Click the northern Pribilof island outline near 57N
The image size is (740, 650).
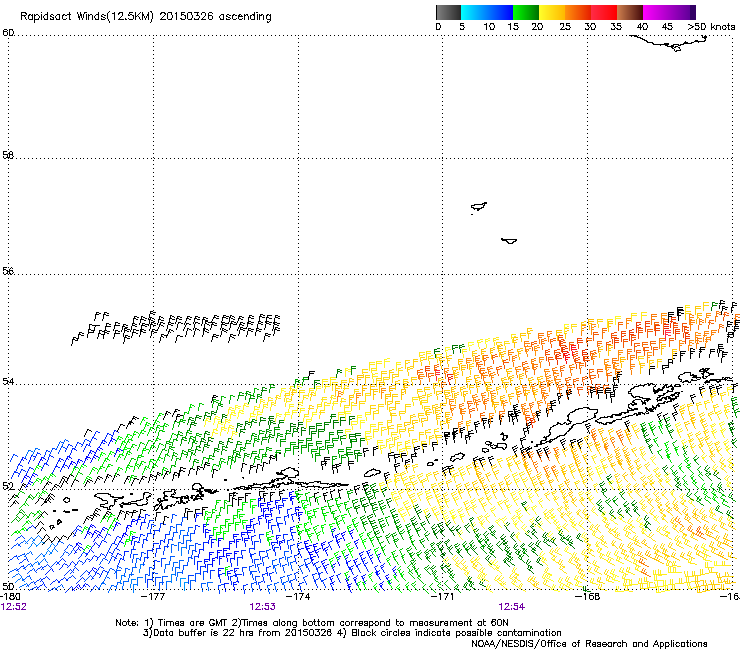[479, 207]
